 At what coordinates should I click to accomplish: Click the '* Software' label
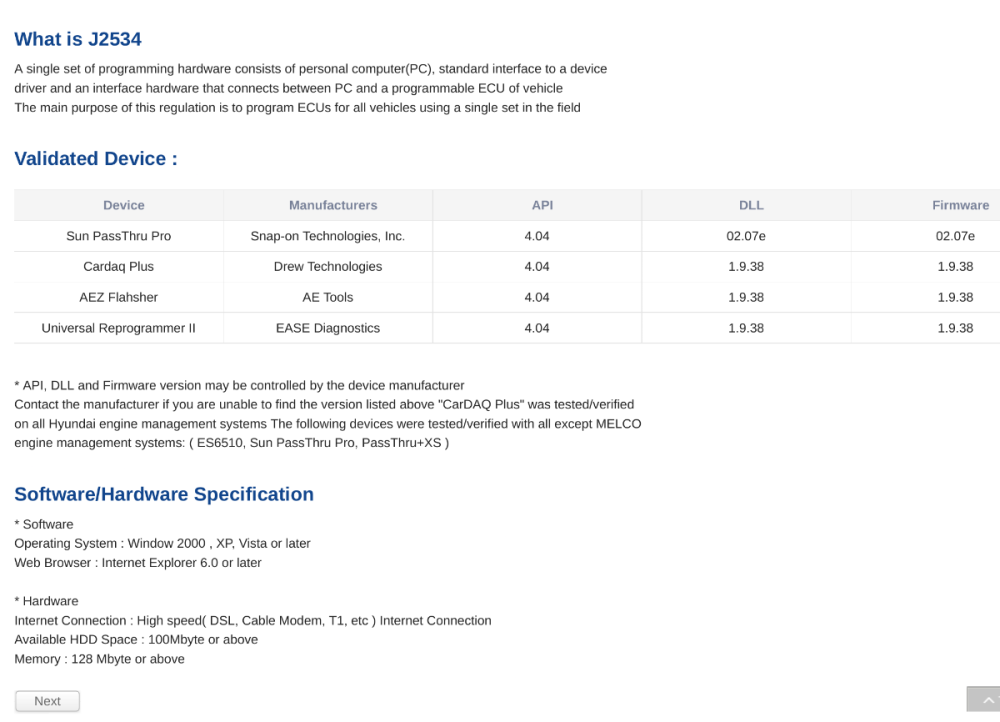pos(44,524)
